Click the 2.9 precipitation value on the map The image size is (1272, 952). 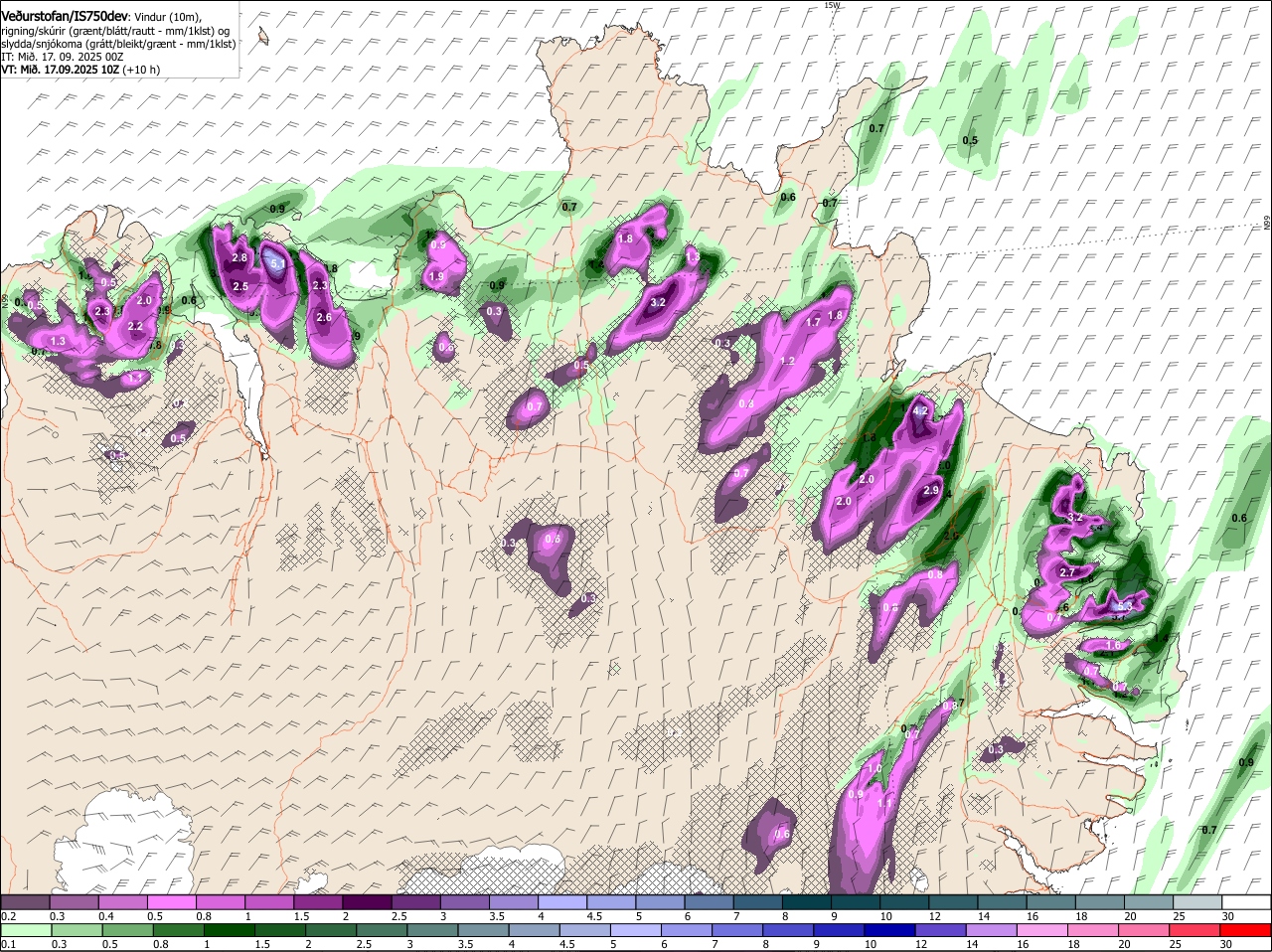pyautogui.click(x=931, y=491)
